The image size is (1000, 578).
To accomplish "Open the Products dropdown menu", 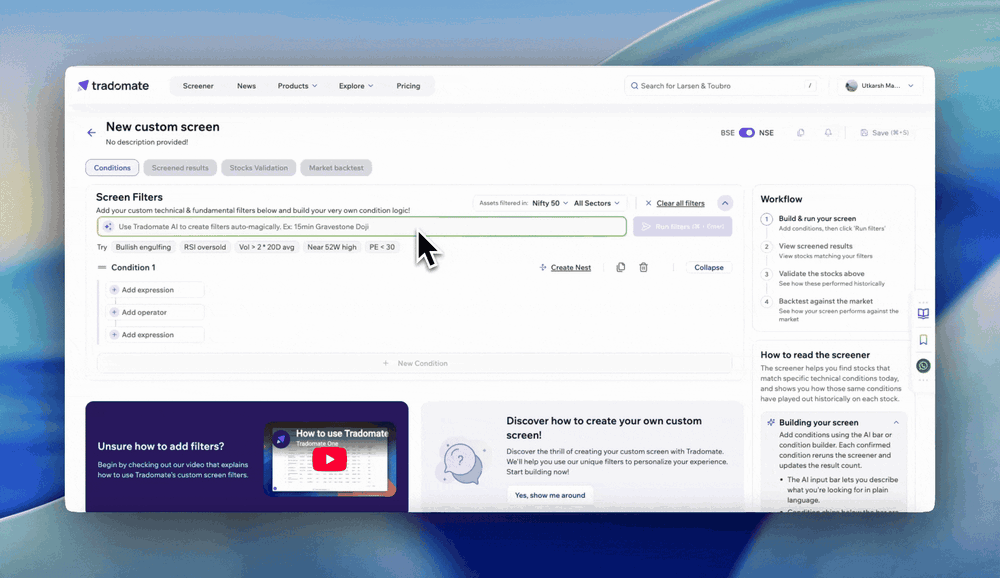I will click(297, 85).
